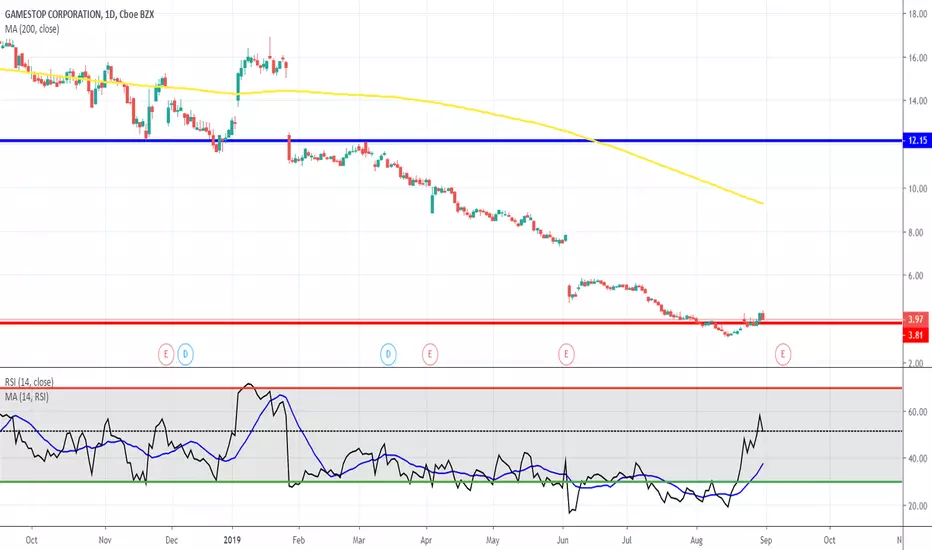The height and width of the screenshot is (550, 932).
Task: Select the green RSI oversold line at 30
Action: (451, 482)
